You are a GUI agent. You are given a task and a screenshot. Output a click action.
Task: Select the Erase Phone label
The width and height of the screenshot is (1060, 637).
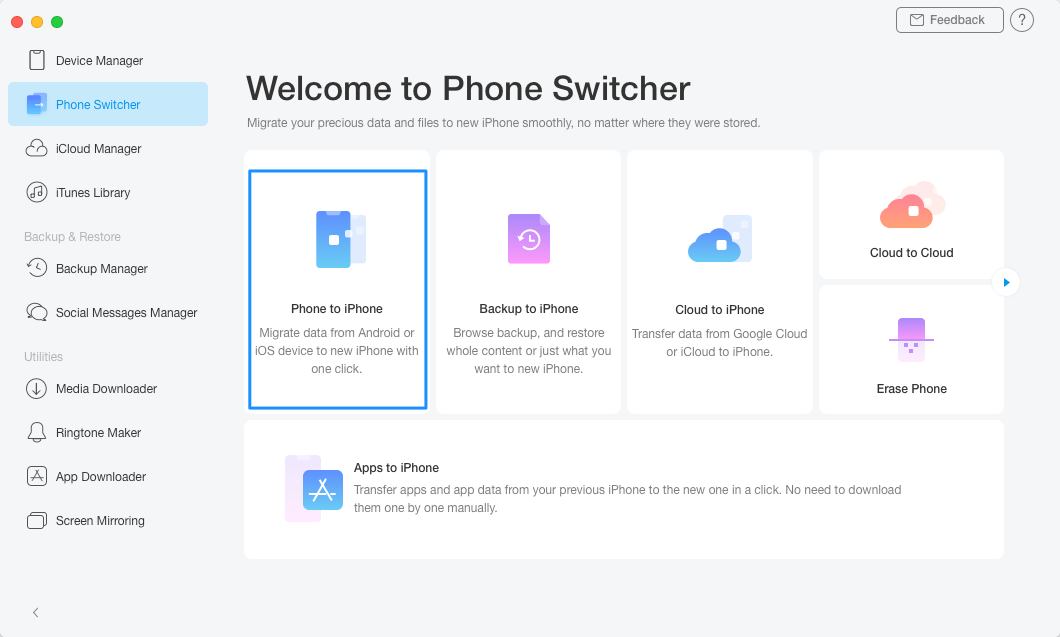[x=911, y=388]
